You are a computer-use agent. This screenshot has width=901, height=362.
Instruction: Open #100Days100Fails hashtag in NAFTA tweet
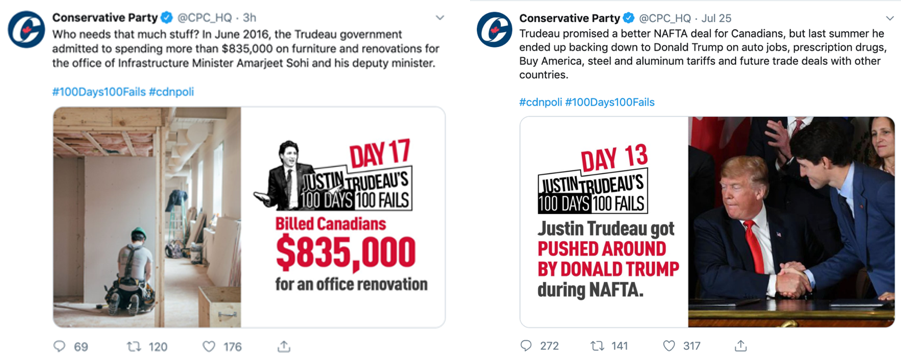(610, 102)
